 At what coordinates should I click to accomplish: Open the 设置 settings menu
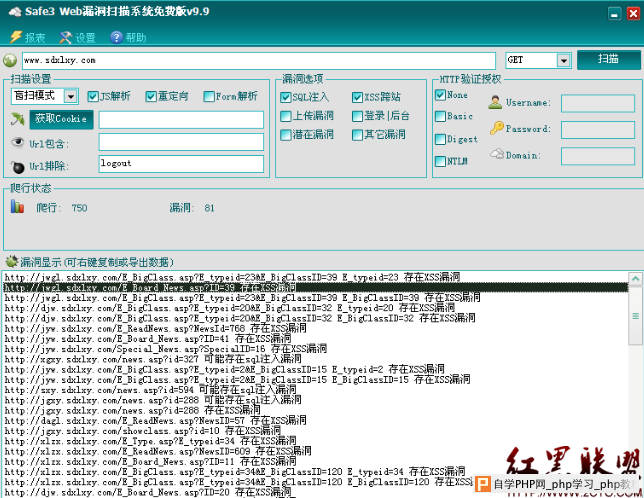tap(77, 37)
